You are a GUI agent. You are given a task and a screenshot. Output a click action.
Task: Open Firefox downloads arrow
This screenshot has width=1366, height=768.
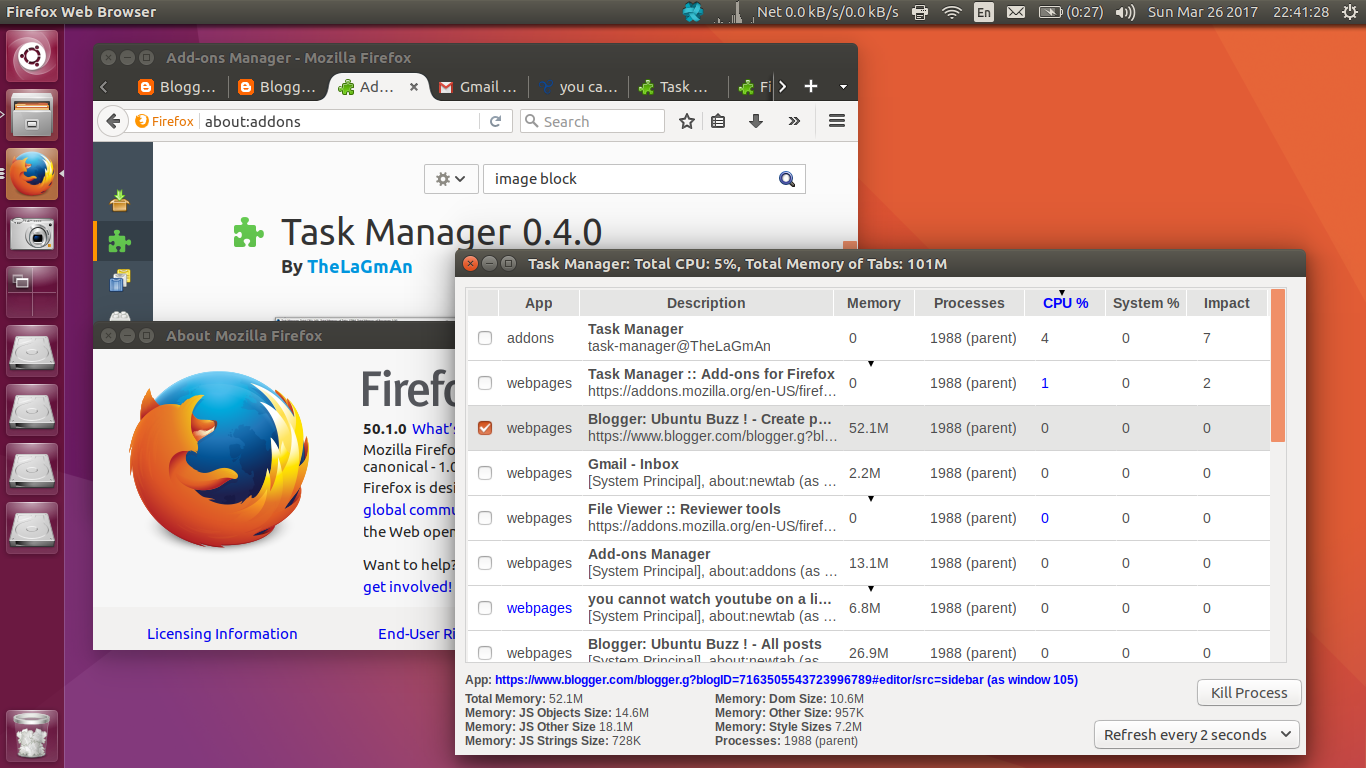click(756, 121)
